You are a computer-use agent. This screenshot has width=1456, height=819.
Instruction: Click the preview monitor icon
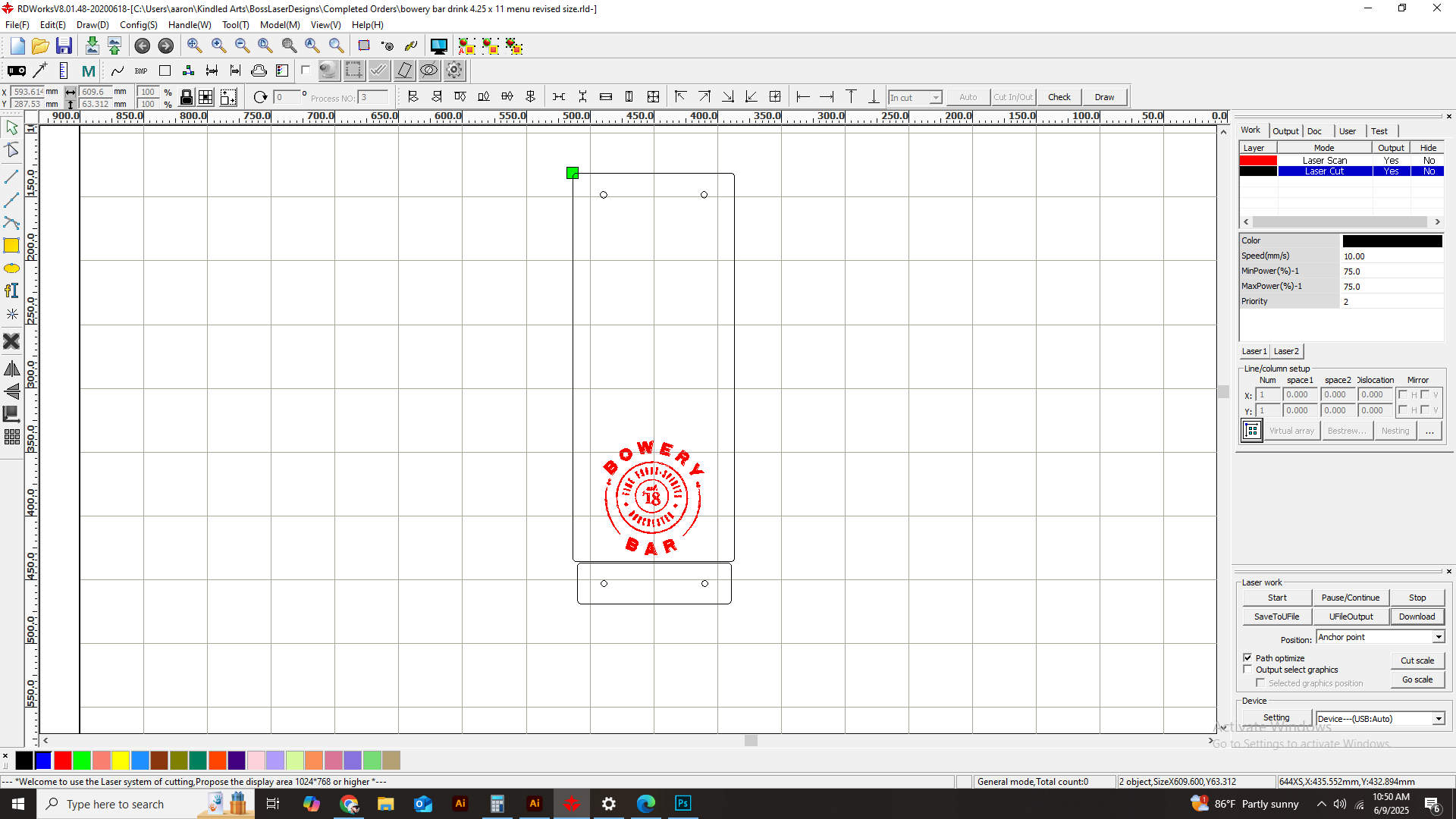pyautogui.click(x=438, y=46)
